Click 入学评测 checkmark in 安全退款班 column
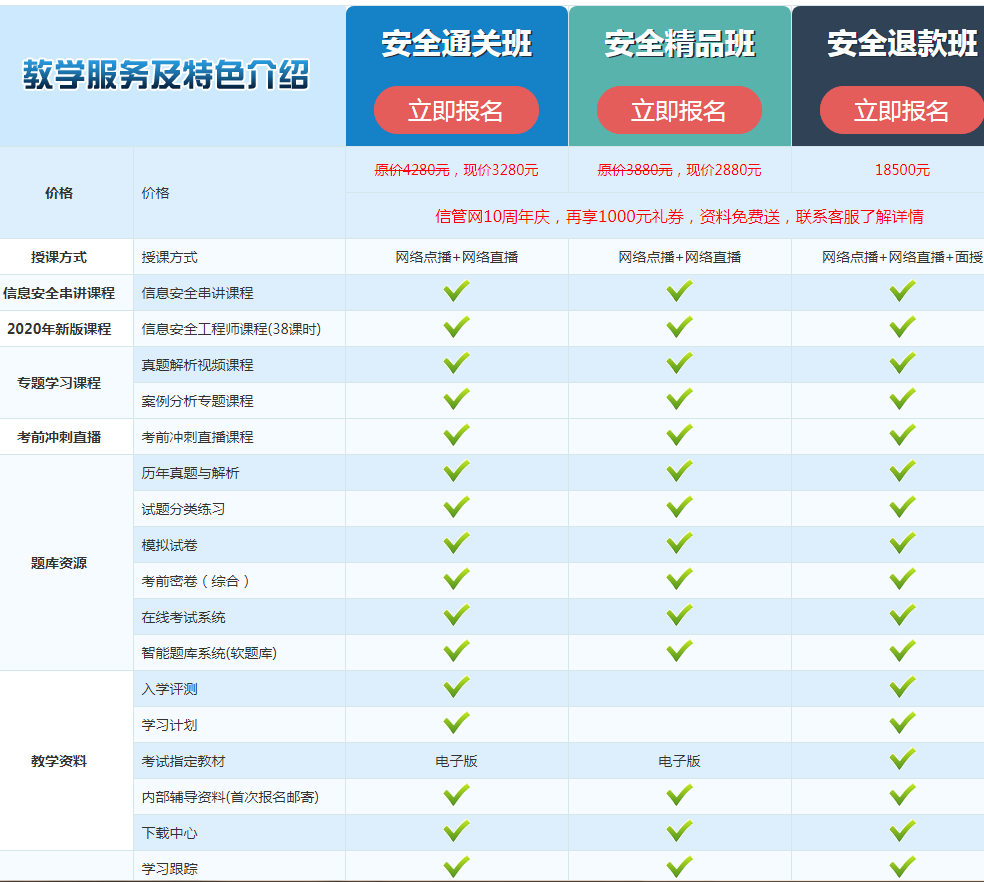 click(902, 688)
